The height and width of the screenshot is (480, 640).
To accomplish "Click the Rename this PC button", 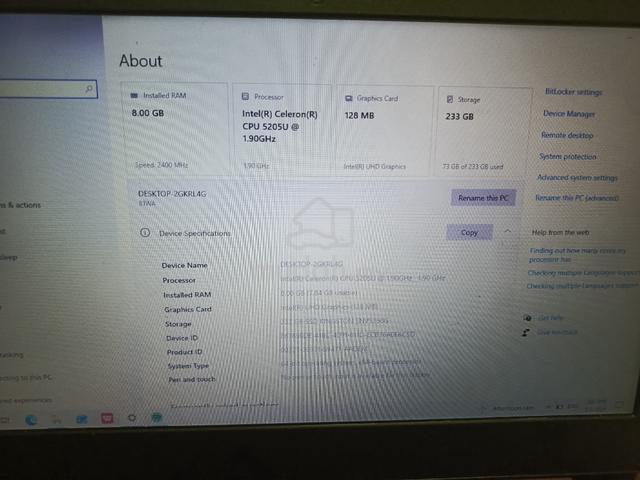I will point(483,198).
